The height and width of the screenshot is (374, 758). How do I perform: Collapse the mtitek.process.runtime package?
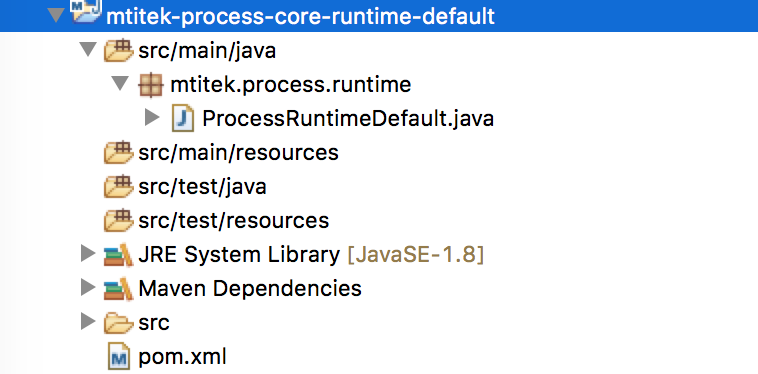click(x=120, y=84)
